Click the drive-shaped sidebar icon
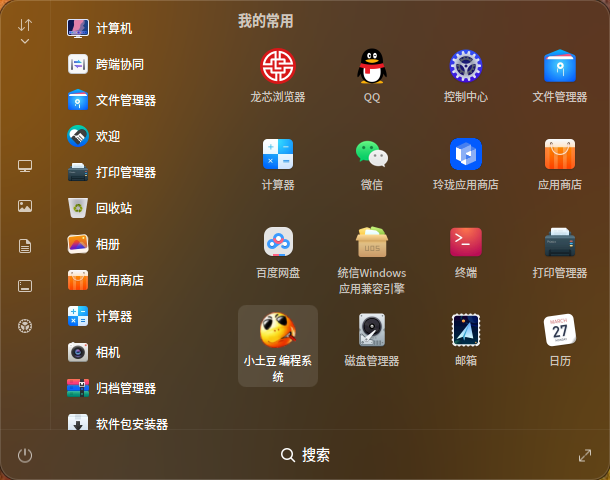610x480 pixels. [25, 286]
